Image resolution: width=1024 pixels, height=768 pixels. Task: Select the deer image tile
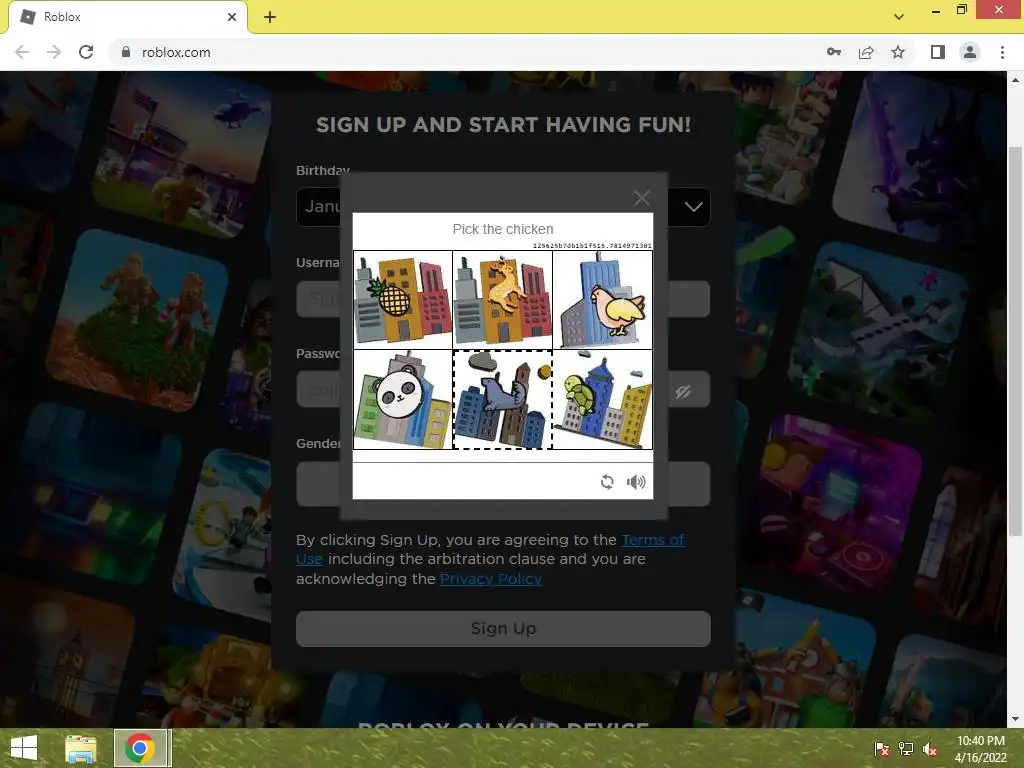(x=502, y=300)
